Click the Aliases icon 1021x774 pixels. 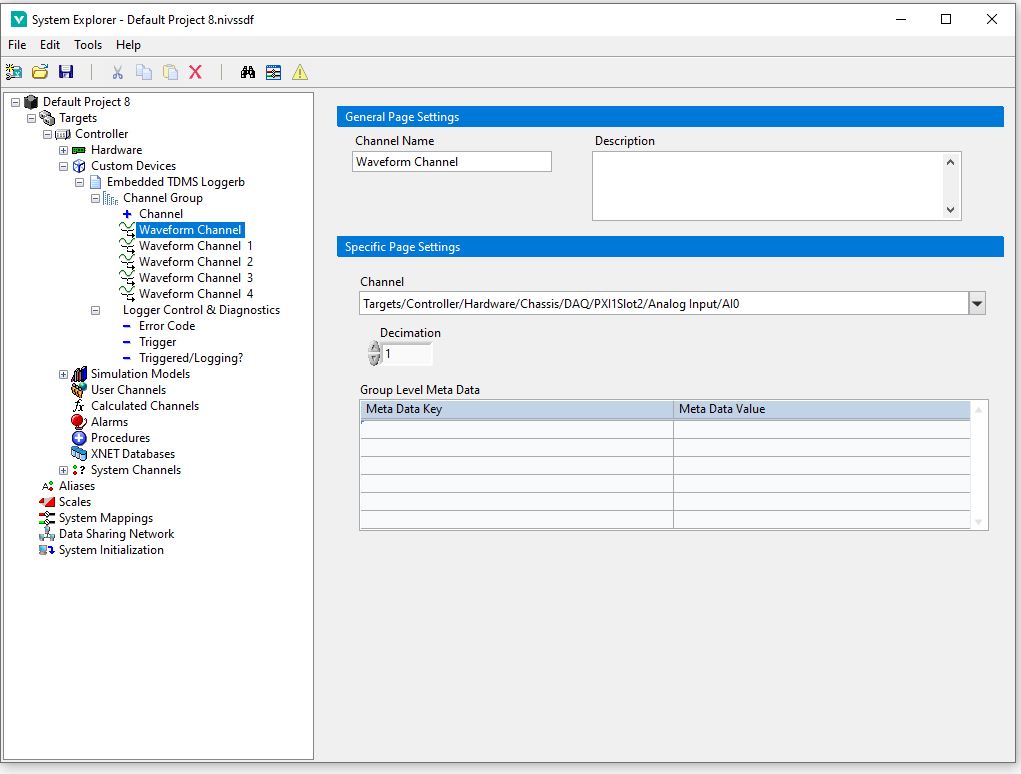point(47,486)
